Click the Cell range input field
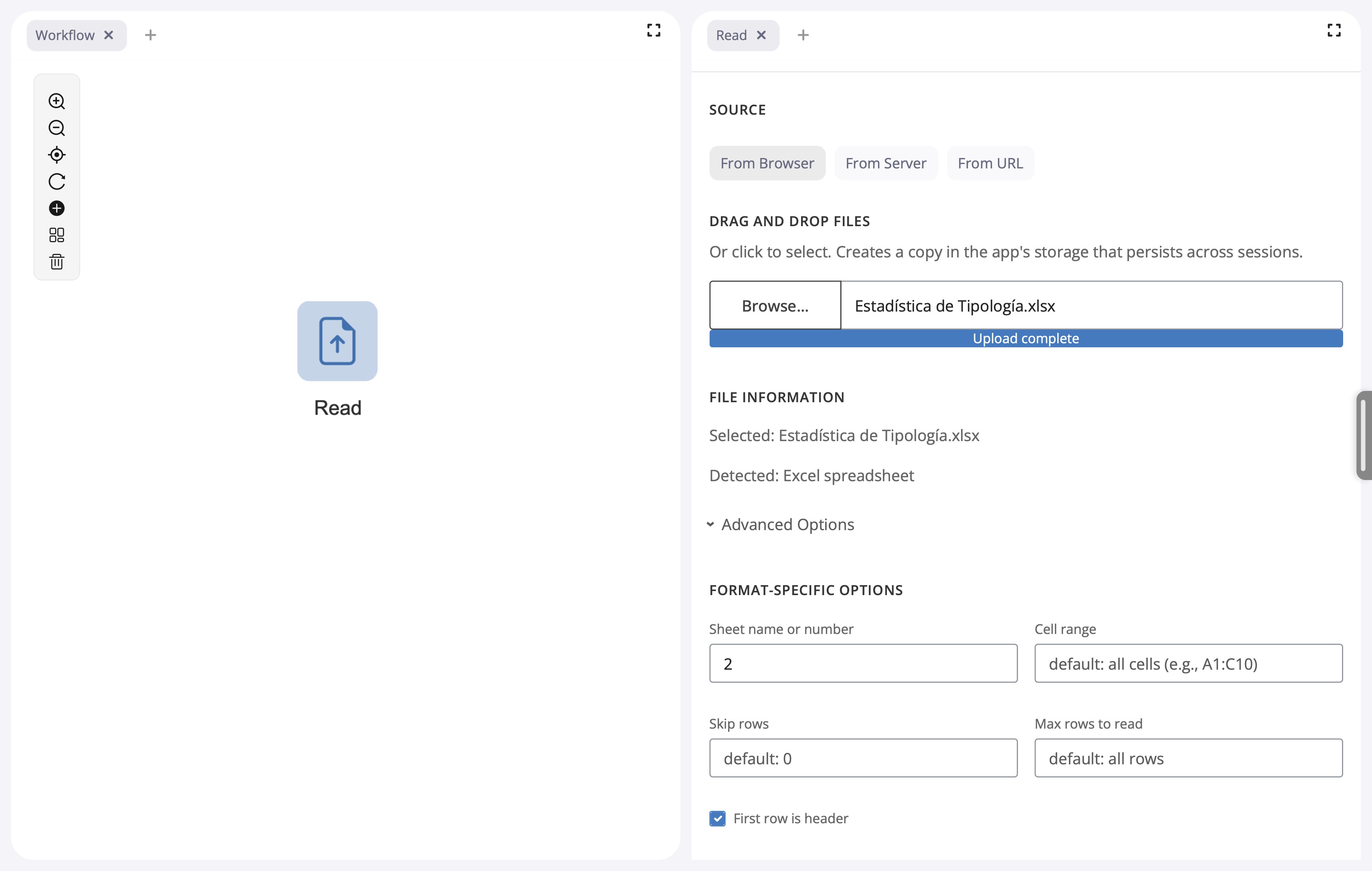Image resolution: width=1372 pixels, height=871 pixels. pos(1188,664)
